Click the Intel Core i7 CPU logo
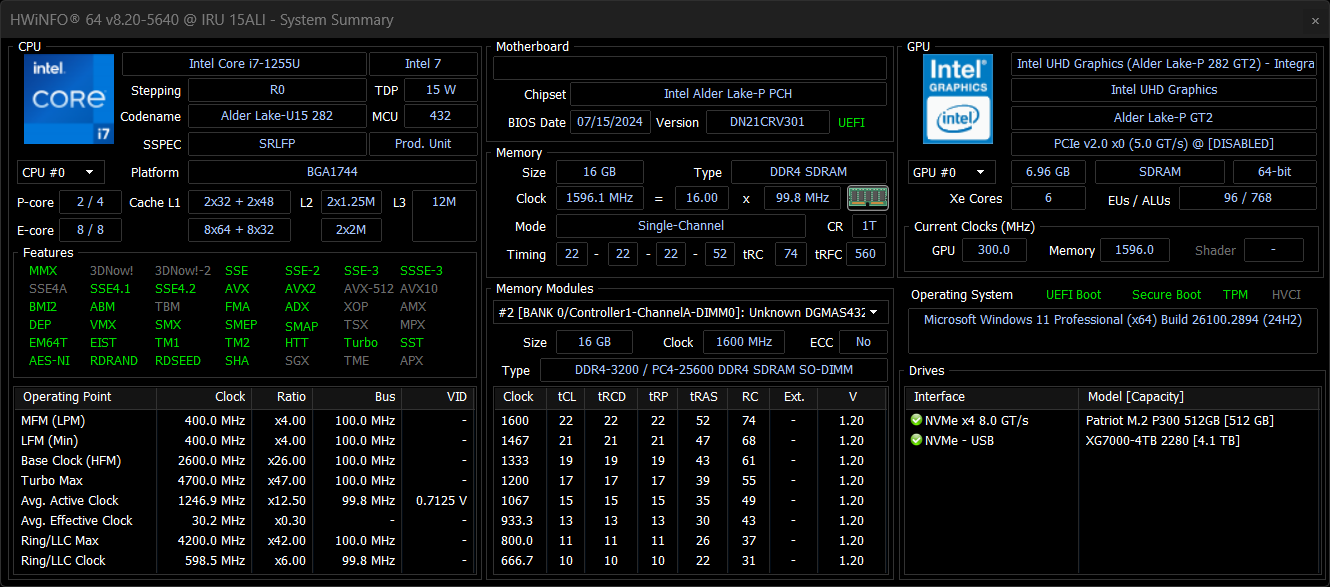Screen dimensions: 1330x587 pos(67,99)
